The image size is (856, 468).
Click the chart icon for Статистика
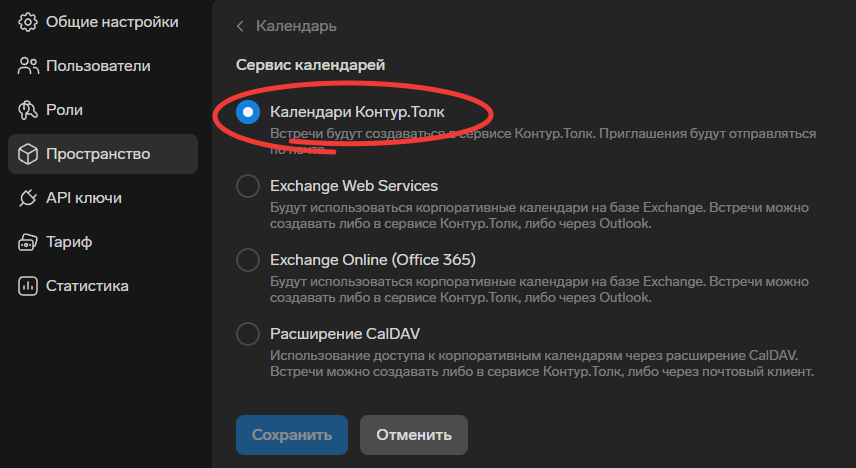[x=28, y=286]
